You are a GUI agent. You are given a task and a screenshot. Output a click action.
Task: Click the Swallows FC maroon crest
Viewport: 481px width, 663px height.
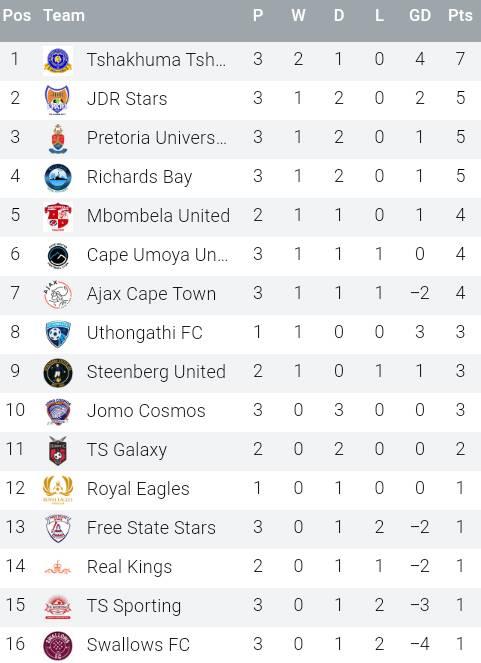[58, 645]
